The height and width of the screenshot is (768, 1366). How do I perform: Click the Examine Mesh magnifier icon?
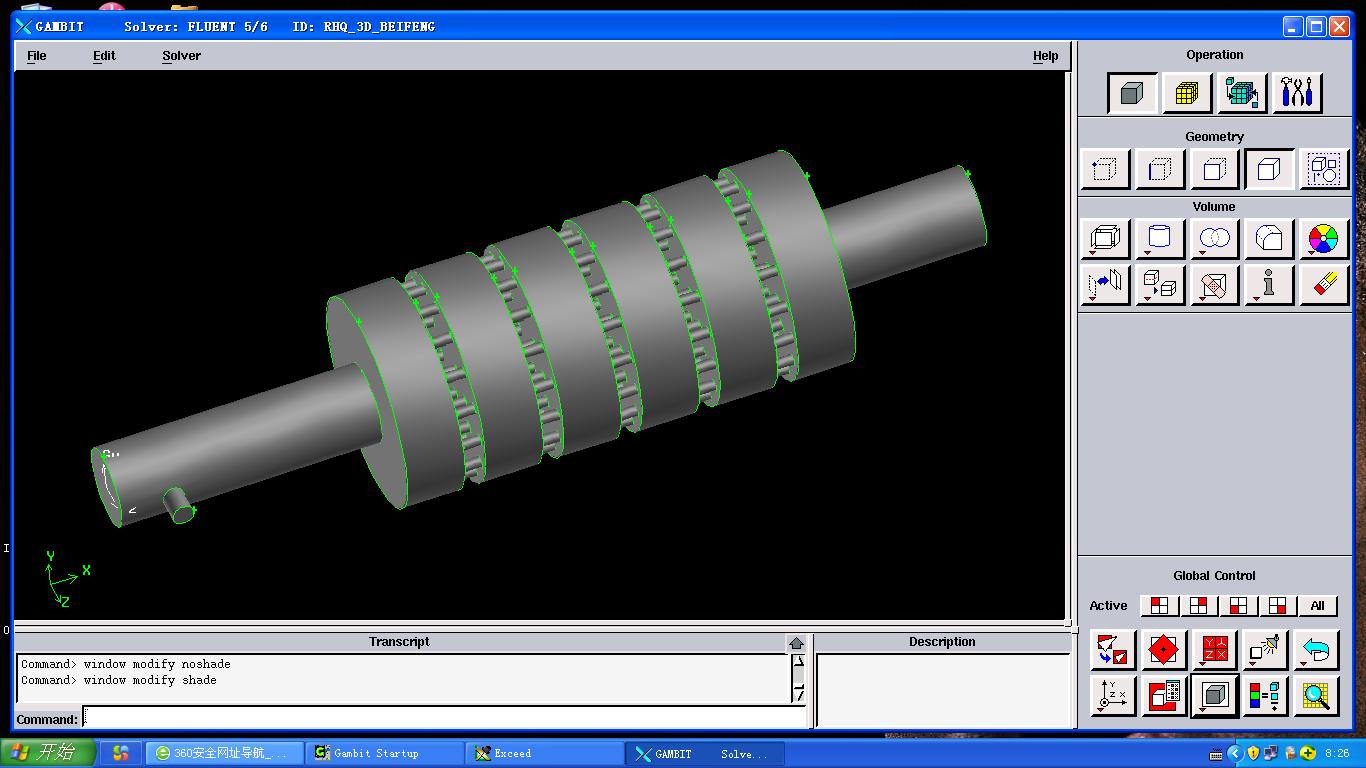tap(1317, 696)
